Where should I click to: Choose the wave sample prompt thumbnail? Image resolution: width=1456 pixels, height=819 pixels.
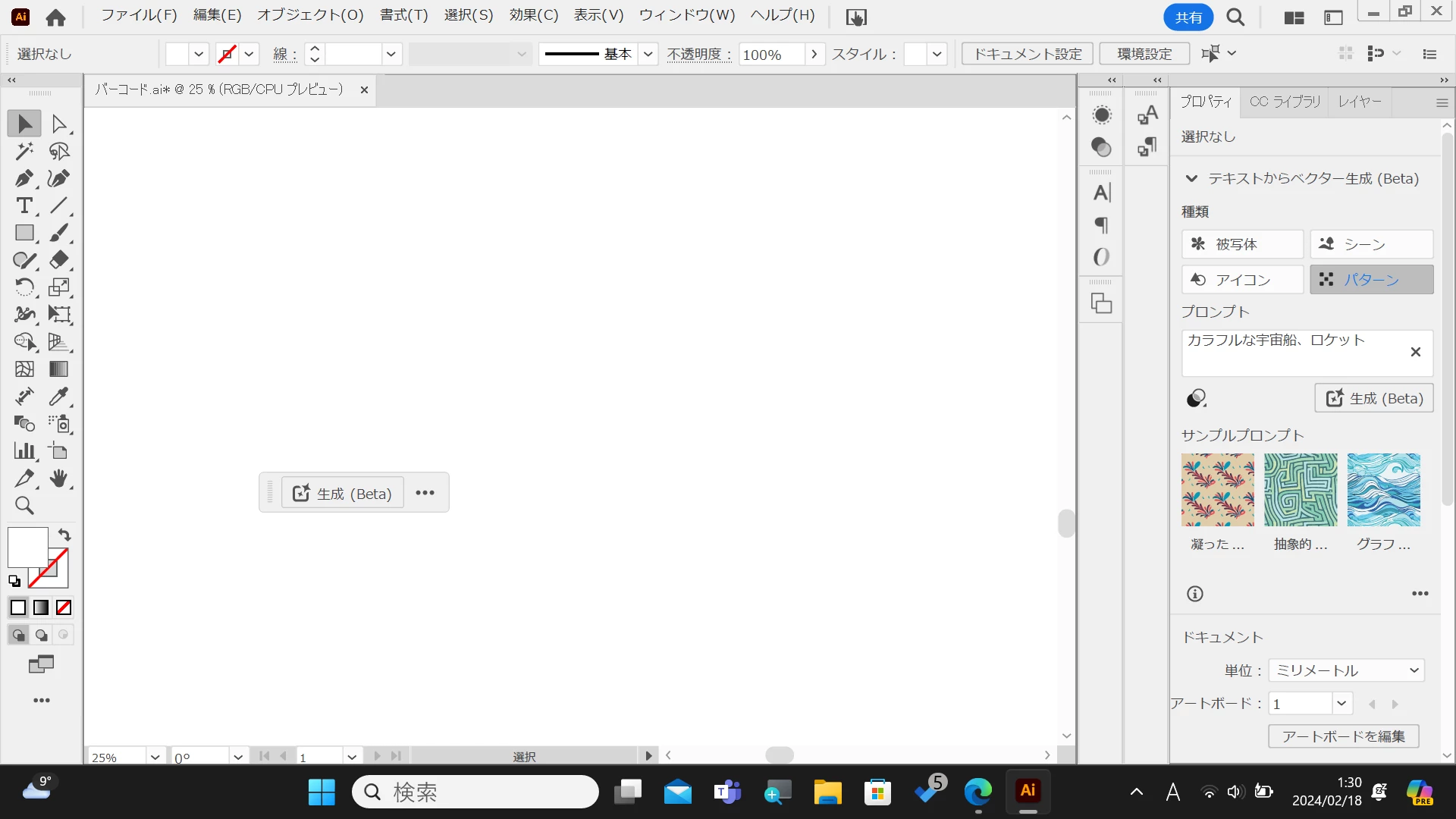point(1383,490)
